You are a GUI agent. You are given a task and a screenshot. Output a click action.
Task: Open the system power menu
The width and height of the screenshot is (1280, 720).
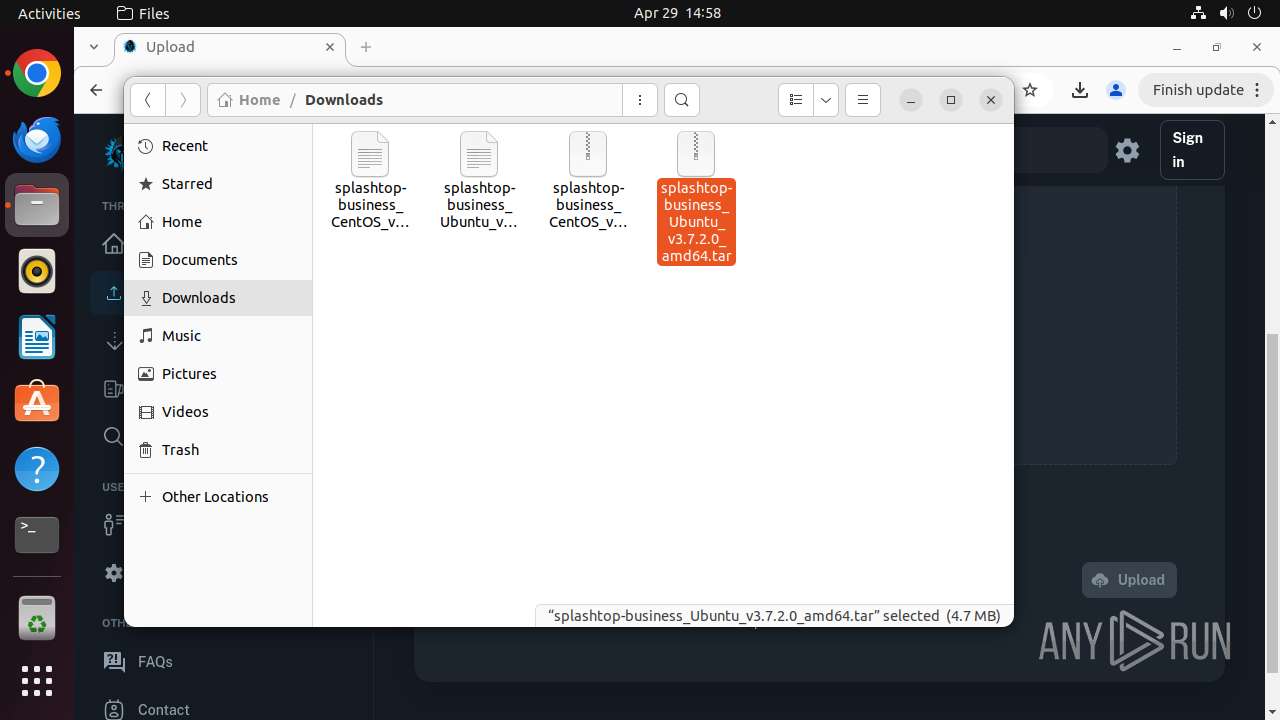pos(1255,13)
